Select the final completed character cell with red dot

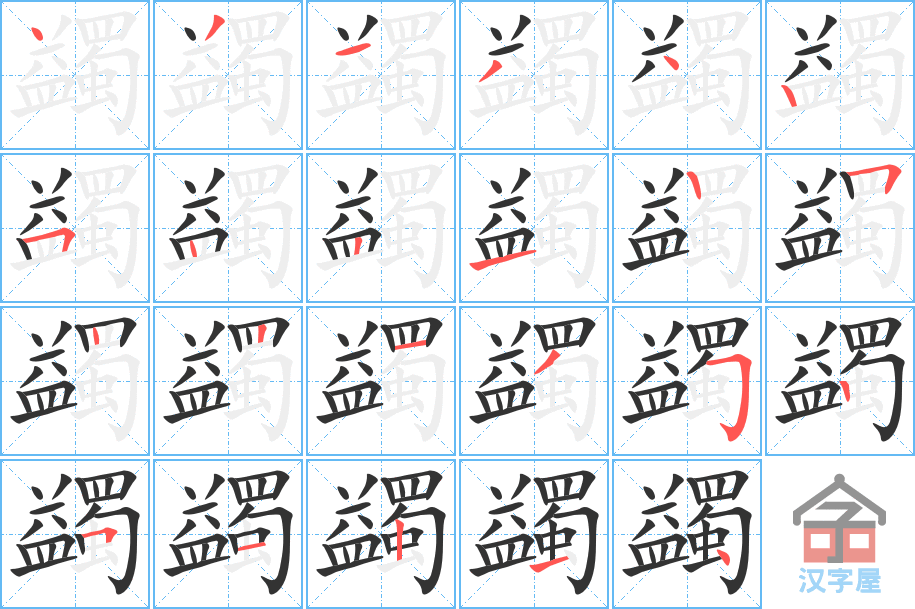click(687, 534)
